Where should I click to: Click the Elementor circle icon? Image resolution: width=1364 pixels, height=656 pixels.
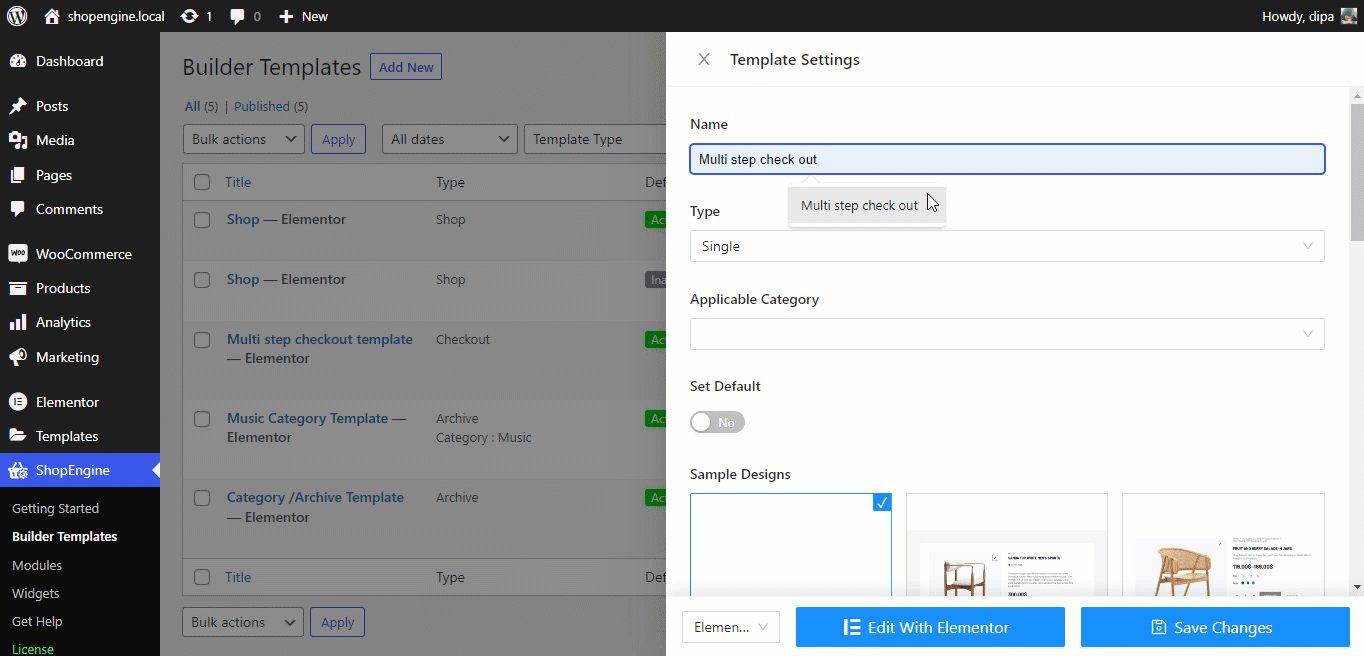pos(18,402)
